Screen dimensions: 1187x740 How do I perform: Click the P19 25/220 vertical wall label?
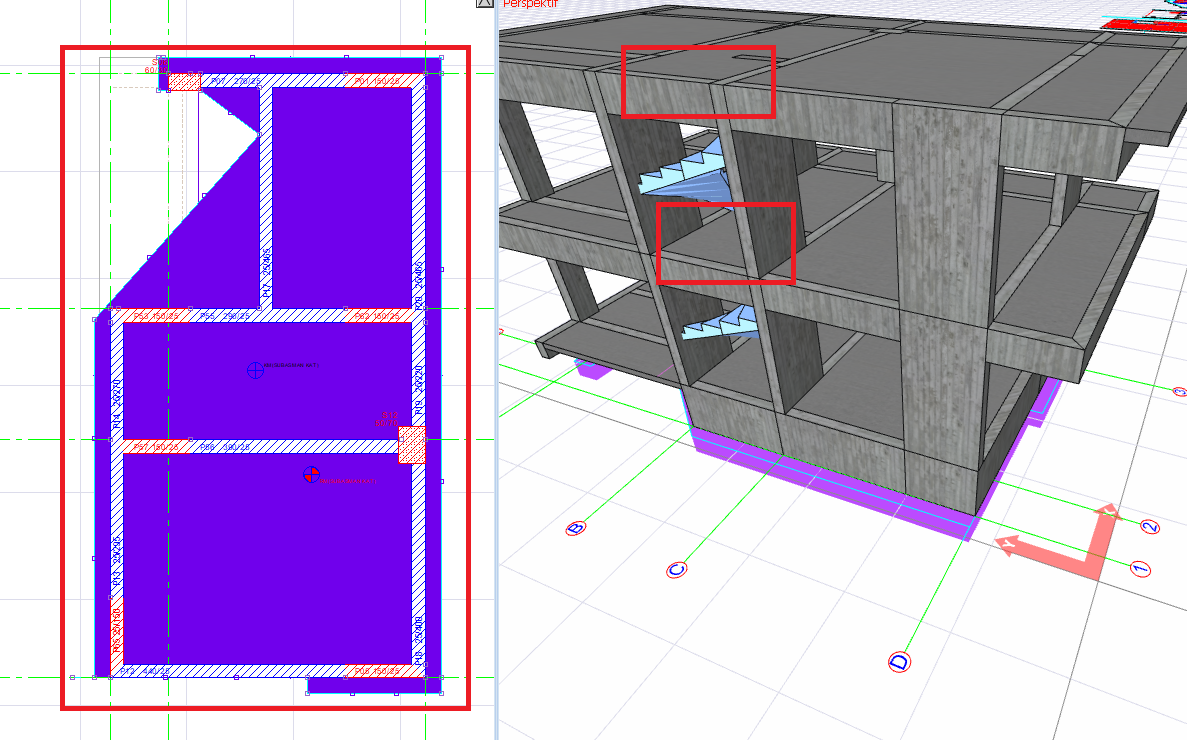419,390
